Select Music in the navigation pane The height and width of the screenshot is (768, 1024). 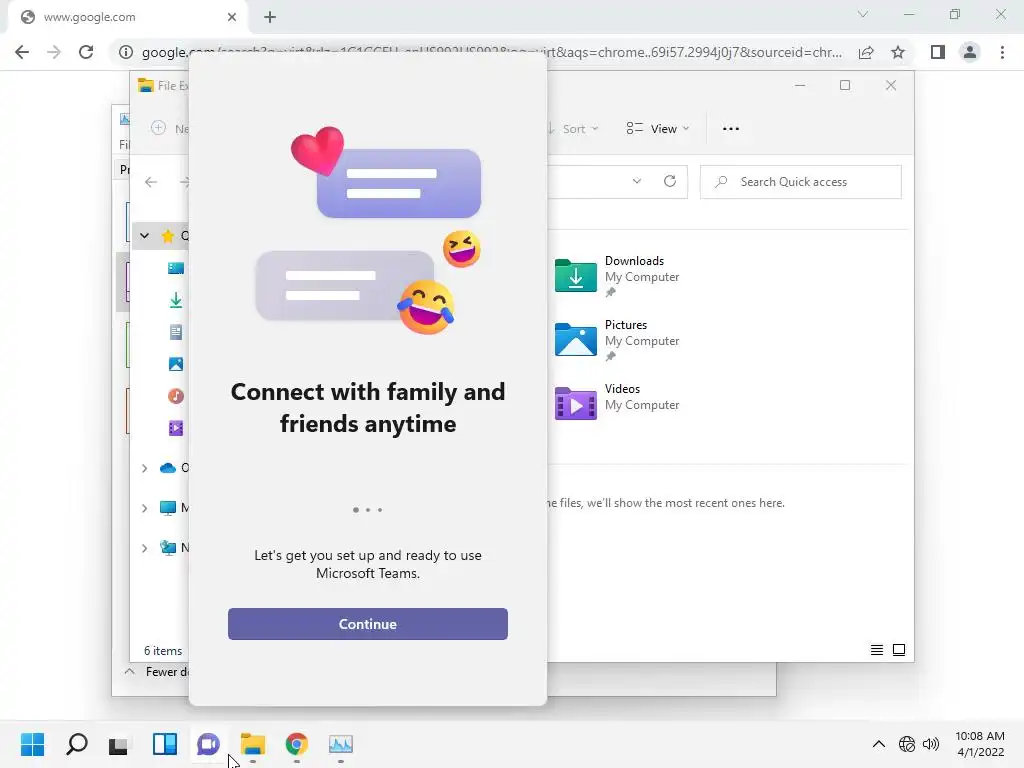176,396
